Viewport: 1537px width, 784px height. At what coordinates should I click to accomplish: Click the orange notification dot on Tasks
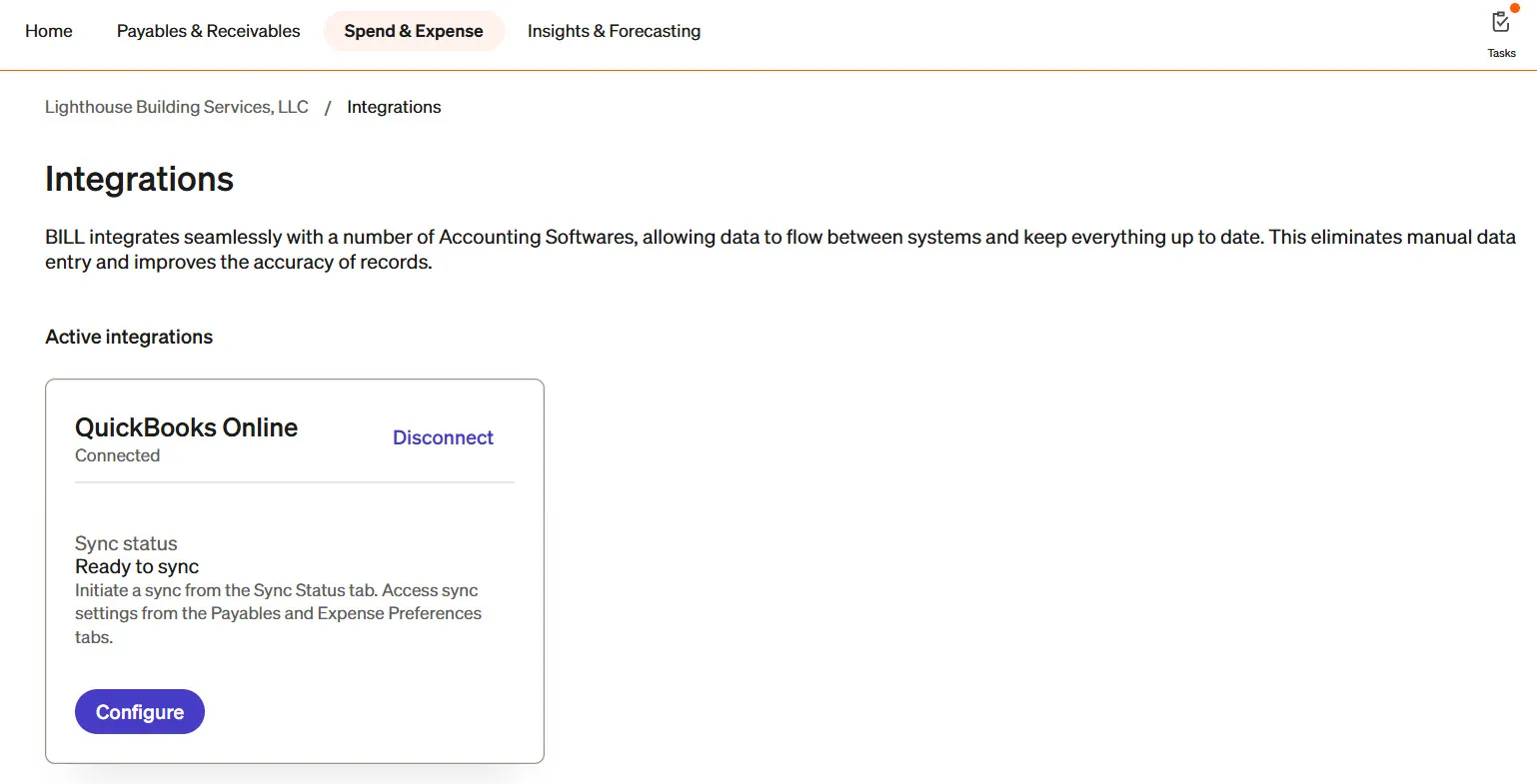tap(1515, 8)
